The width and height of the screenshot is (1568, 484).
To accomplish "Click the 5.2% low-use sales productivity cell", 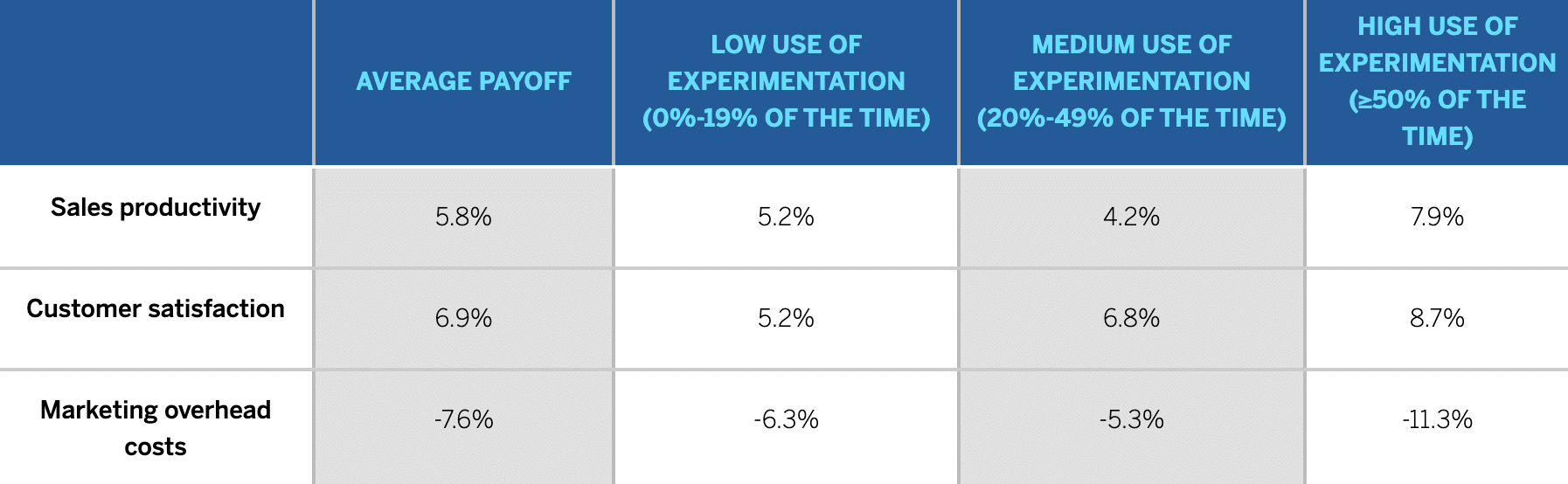I will click(786, 217).
